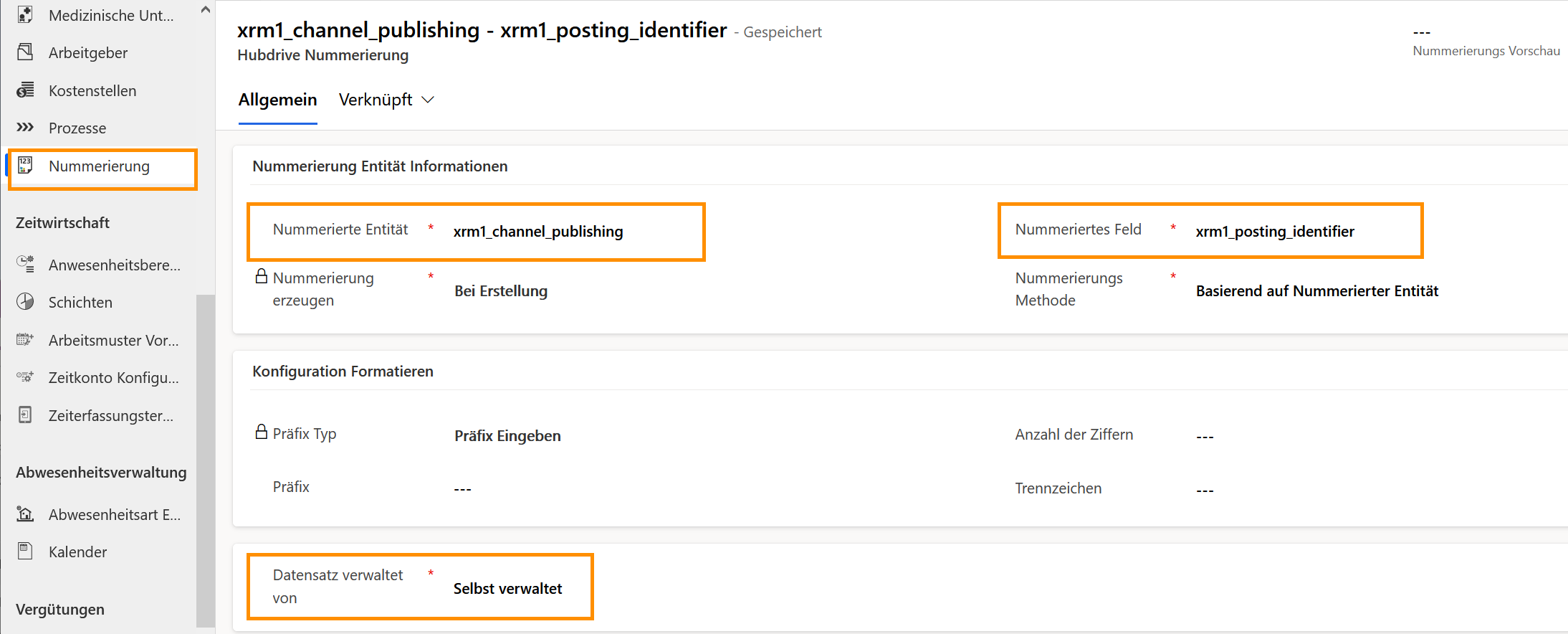Open Prozesse via its arrows icon

pyautogui.click(x=25, y=128)
